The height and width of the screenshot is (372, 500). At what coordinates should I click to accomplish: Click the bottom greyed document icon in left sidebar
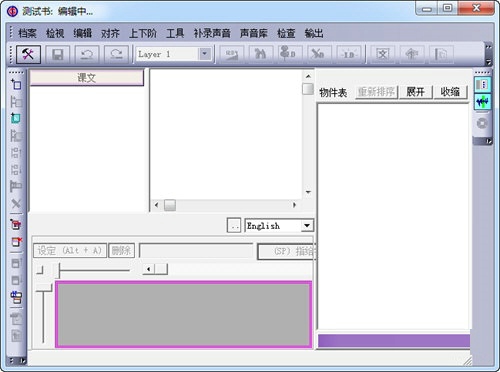(x=16, y=336)
